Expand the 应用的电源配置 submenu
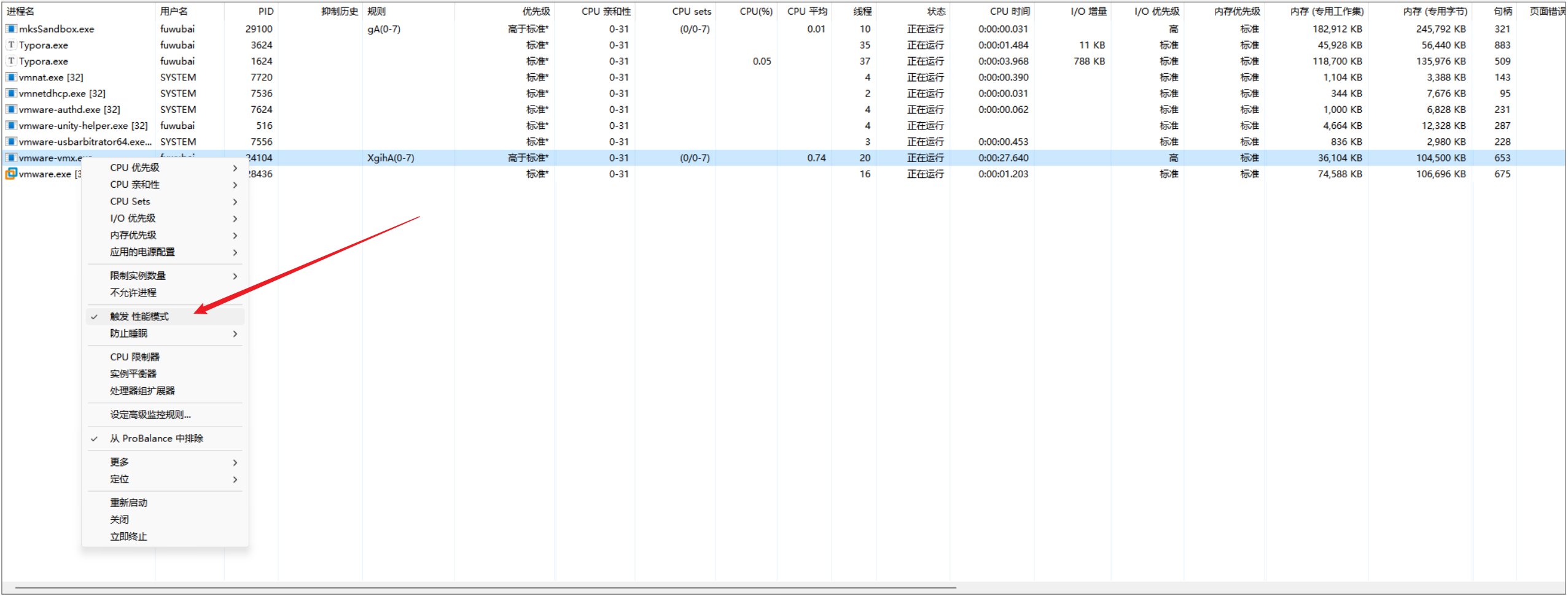Screen dimensions: 1568x596 pos(166,252)
